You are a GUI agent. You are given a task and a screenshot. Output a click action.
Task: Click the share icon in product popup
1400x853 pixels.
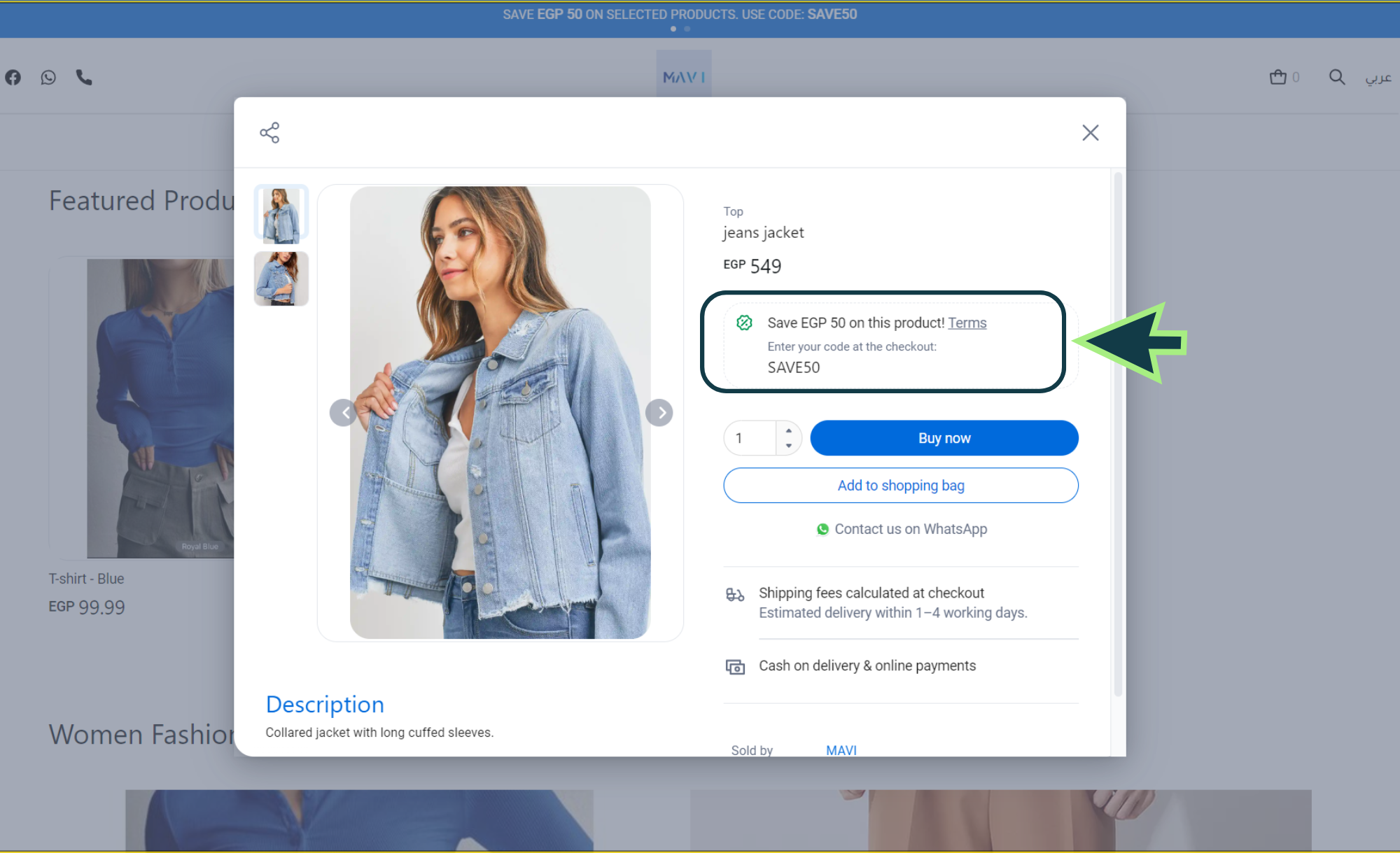click(x=269, y=133)
